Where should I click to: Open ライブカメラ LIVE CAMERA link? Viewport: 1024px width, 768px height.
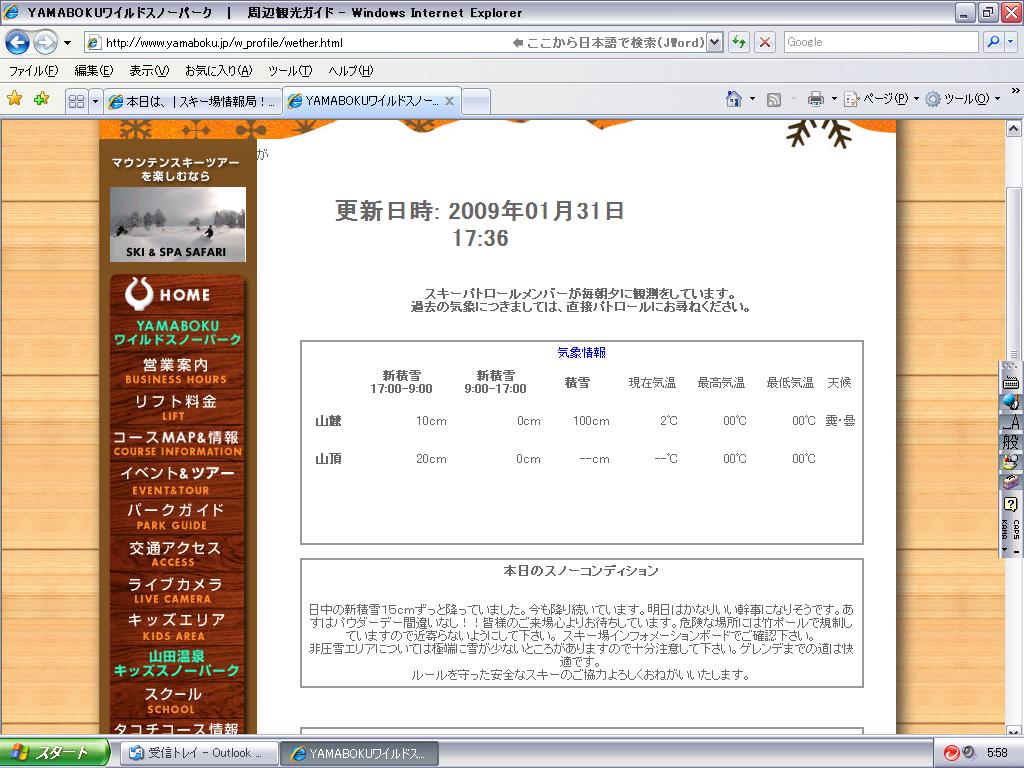click(x=177, y=590)
